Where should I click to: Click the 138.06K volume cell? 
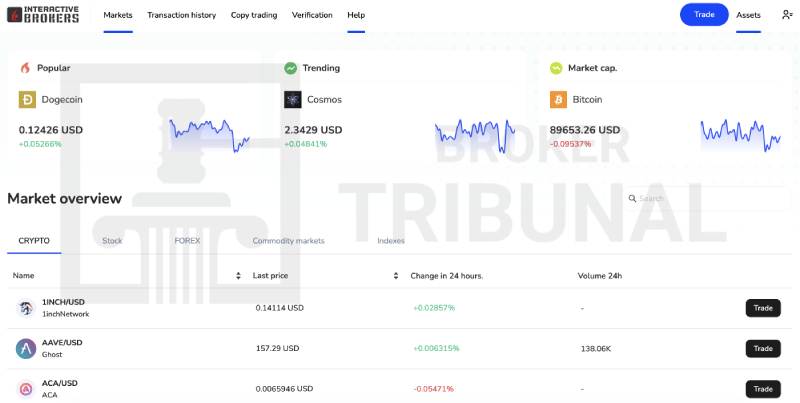[x=596, y=349]
